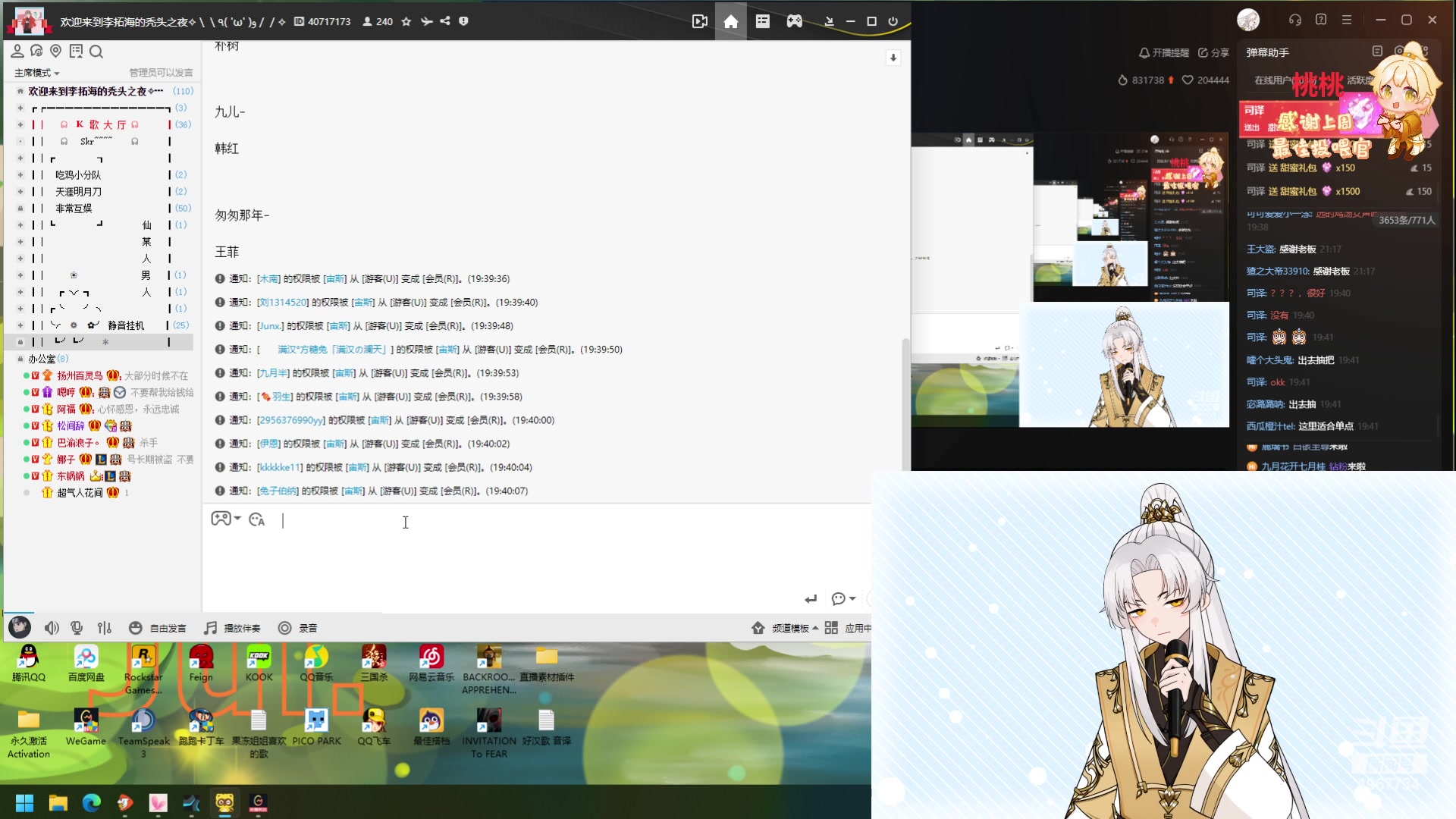This screenshot has width=1456, height=819.
Task: Click the username link 兔子伯纳 in notifications
Action: 278,491
